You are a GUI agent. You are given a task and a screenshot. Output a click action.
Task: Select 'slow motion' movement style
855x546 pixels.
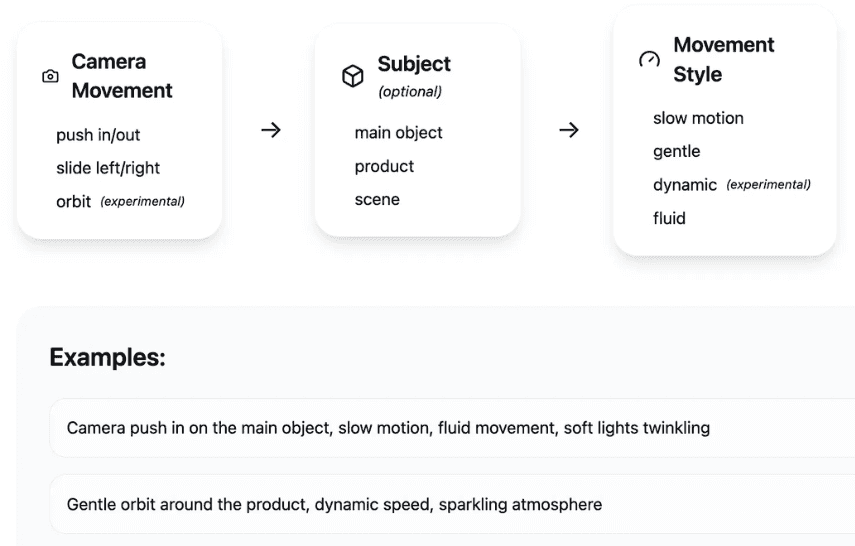click(x=699, y=118)
